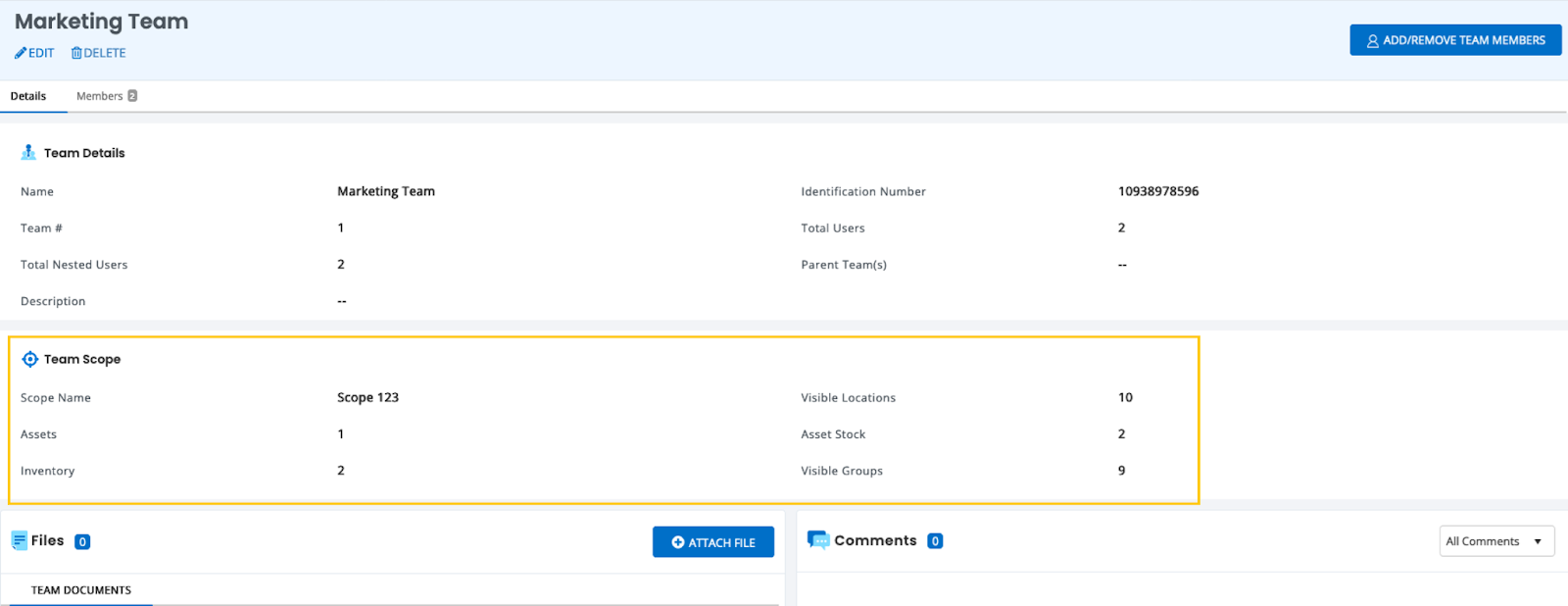Open the All Comments filter dropdown

pos(1495,541)
